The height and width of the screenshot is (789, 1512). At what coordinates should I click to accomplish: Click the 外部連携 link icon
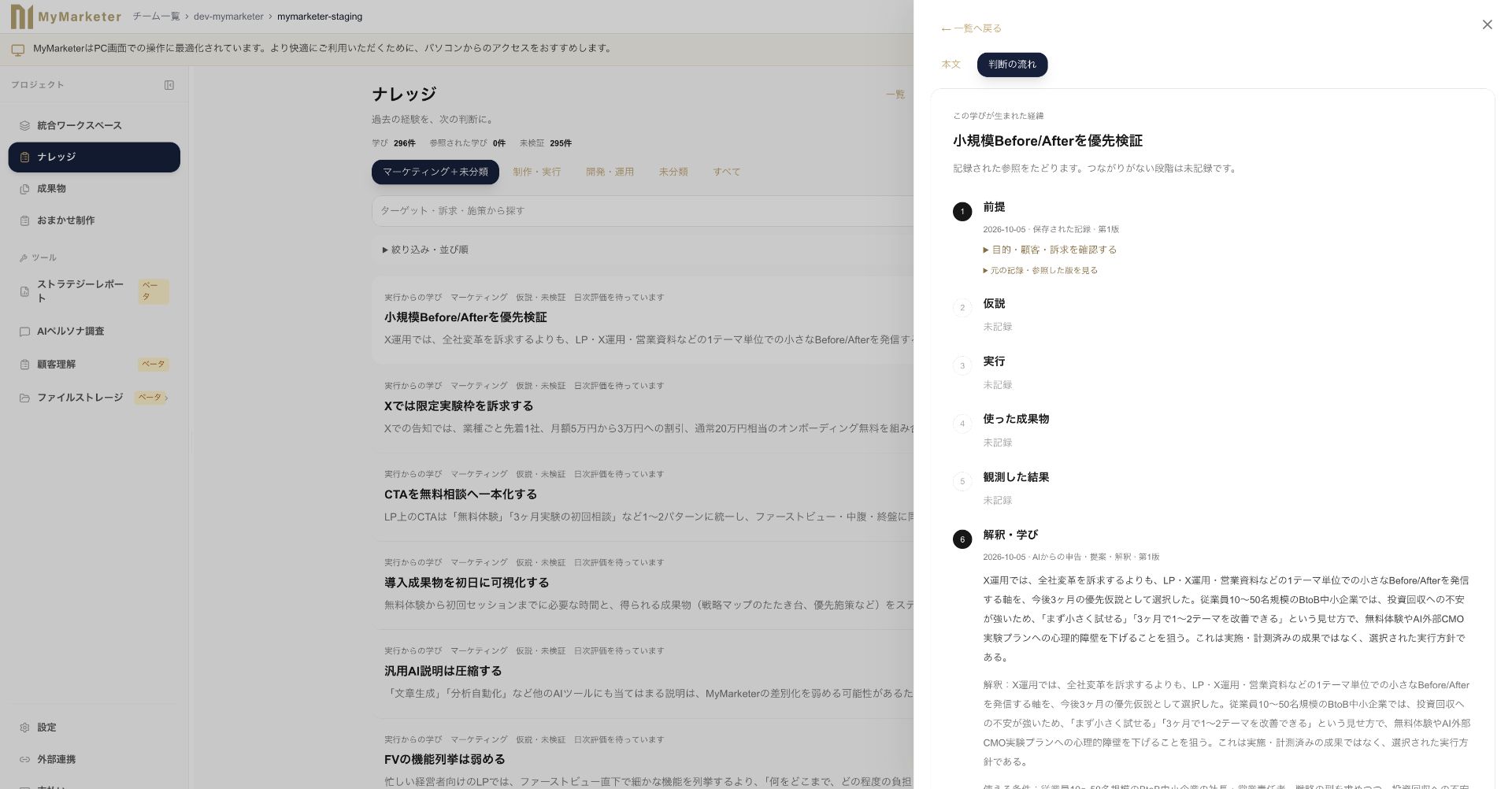24,760
